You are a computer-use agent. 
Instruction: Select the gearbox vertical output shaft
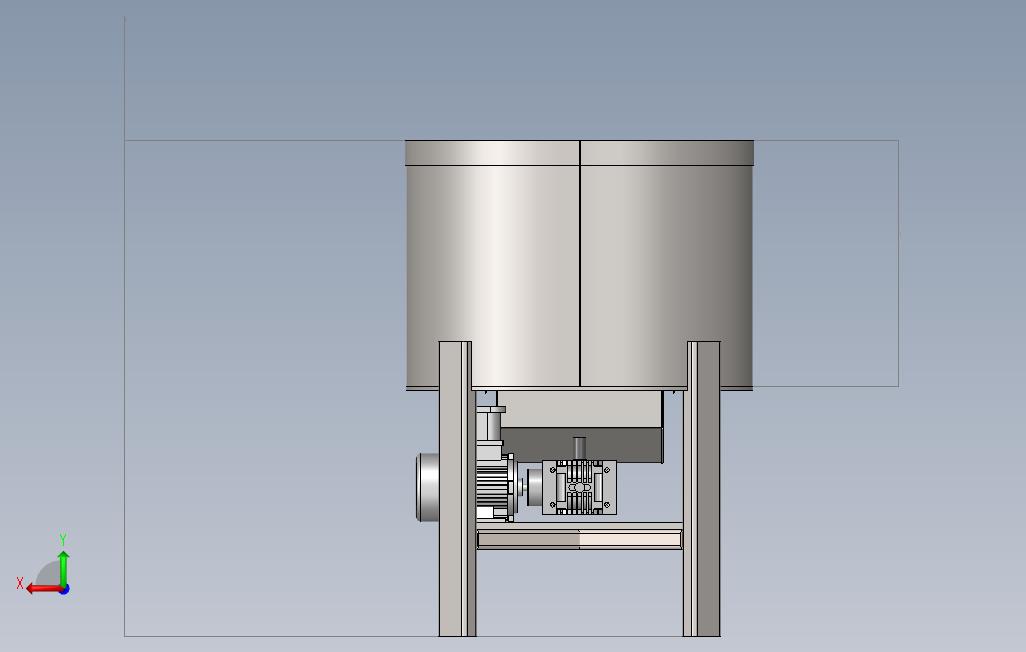tap(579, 448)
